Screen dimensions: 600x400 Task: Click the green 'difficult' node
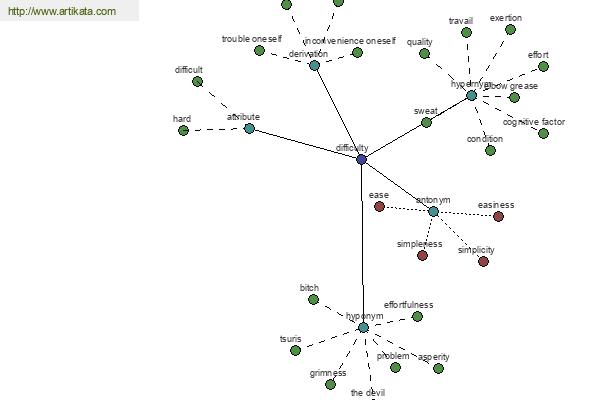197,82
